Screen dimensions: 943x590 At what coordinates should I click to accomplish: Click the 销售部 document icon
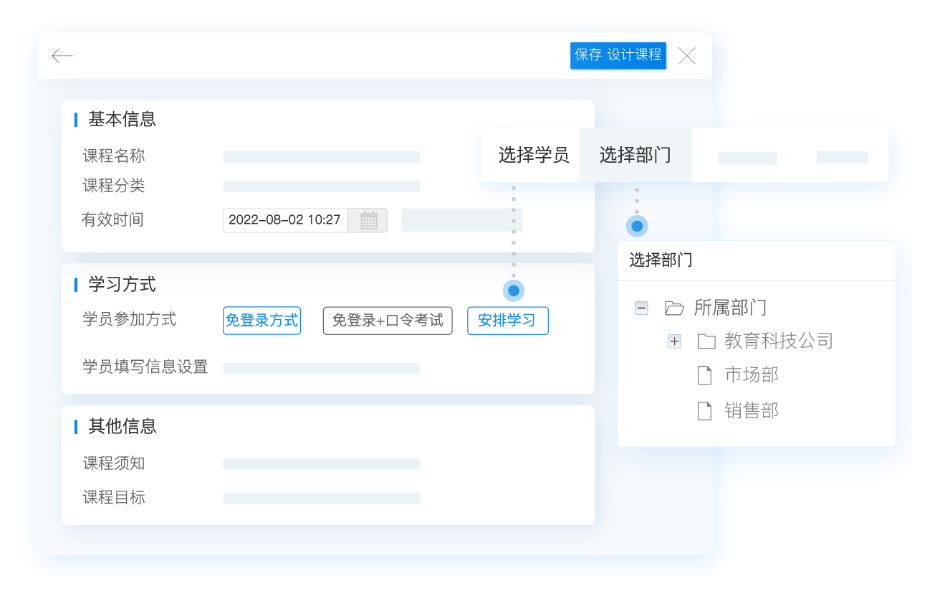[705, 411]
